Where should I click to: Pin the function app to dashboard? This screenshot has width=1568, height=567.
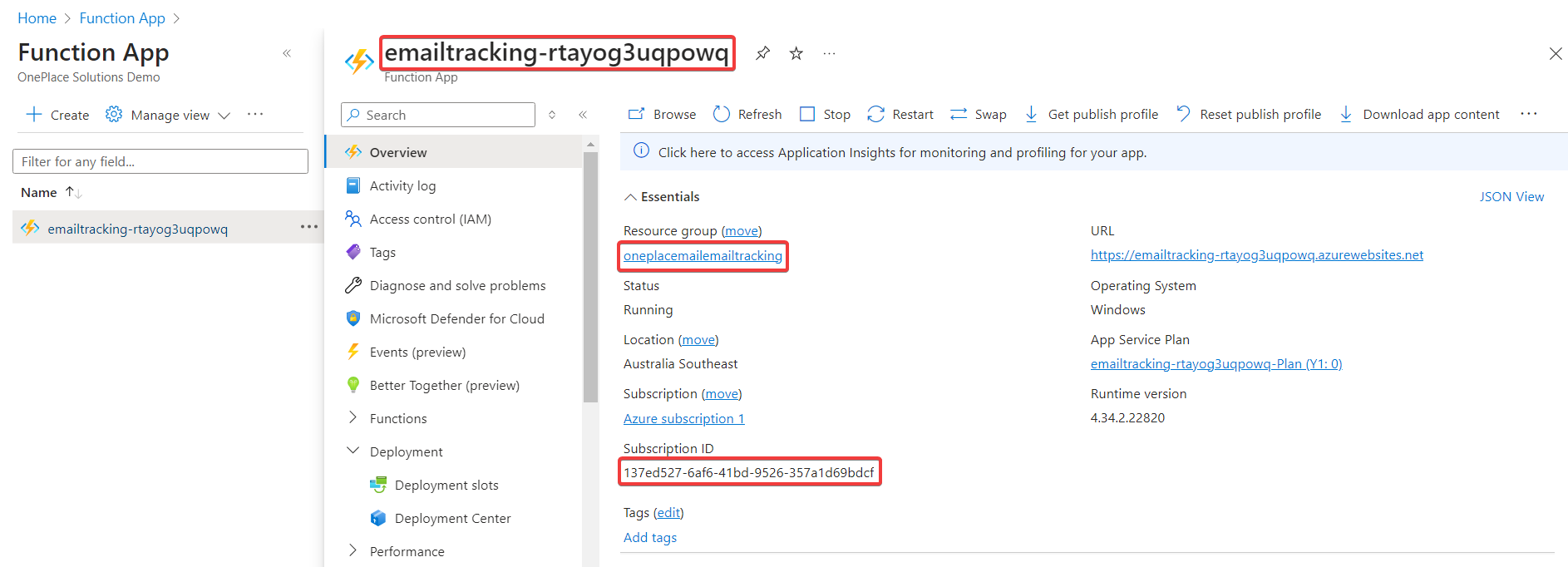pos(762,53)
